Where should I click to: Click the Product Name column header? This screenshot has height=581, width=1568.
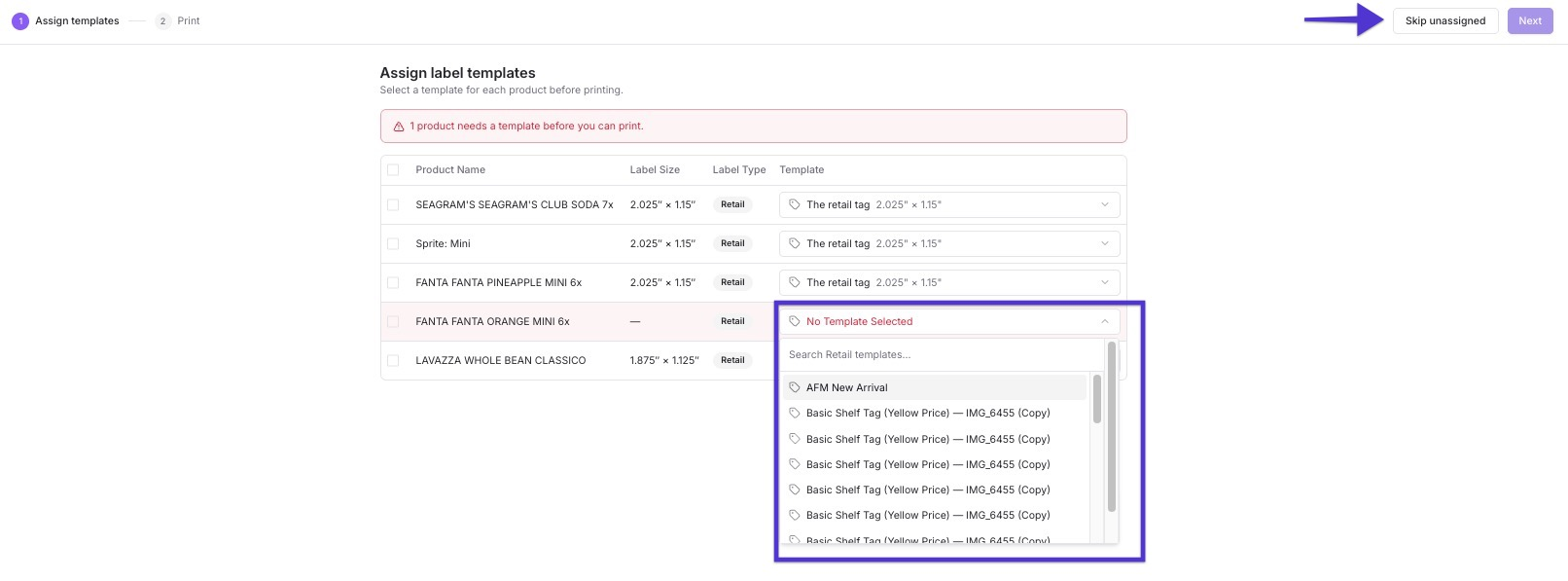click(450, 169)
